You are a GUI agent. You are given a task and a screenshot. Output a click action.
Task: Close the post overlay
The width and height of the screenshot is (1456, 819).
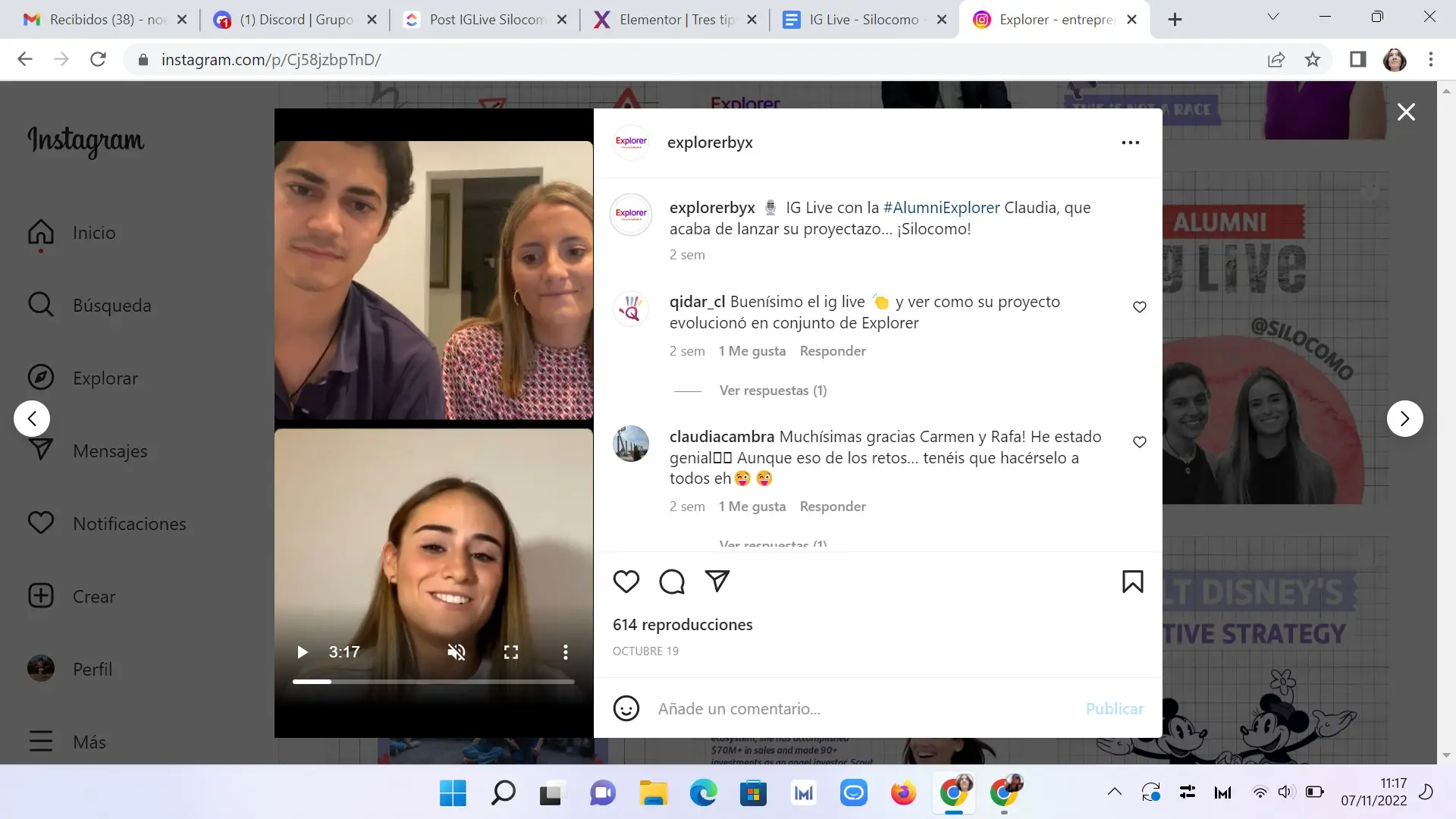1407,112
